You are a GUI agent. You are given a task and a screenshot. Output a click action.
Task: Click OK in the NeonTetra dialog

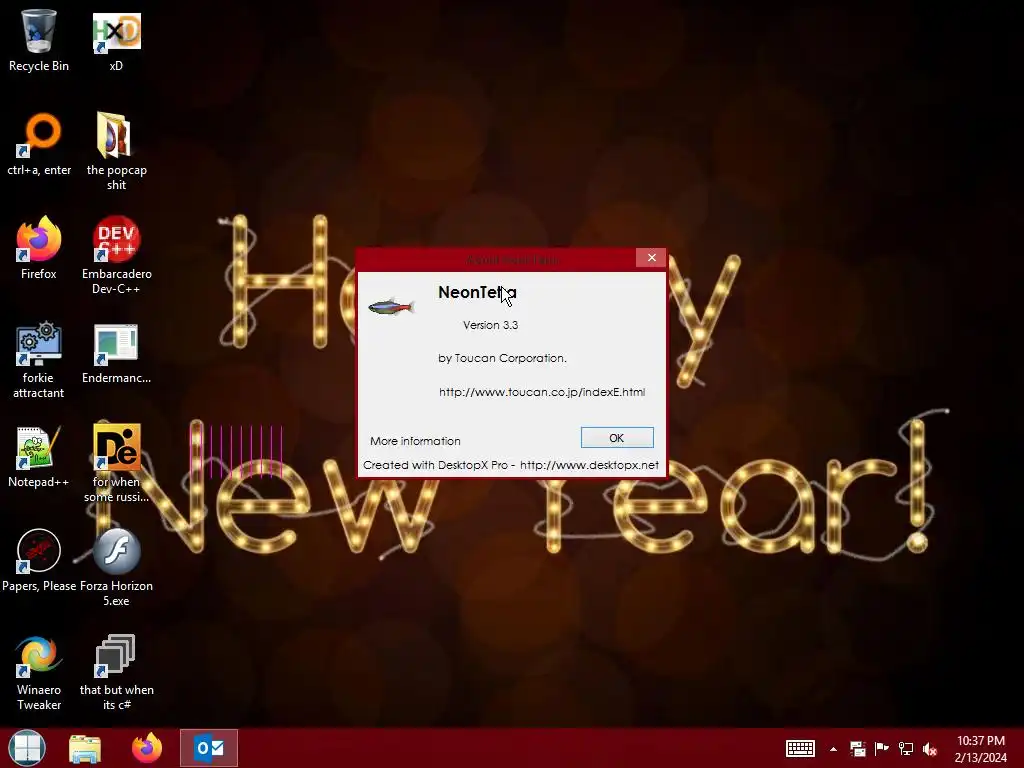617,438
